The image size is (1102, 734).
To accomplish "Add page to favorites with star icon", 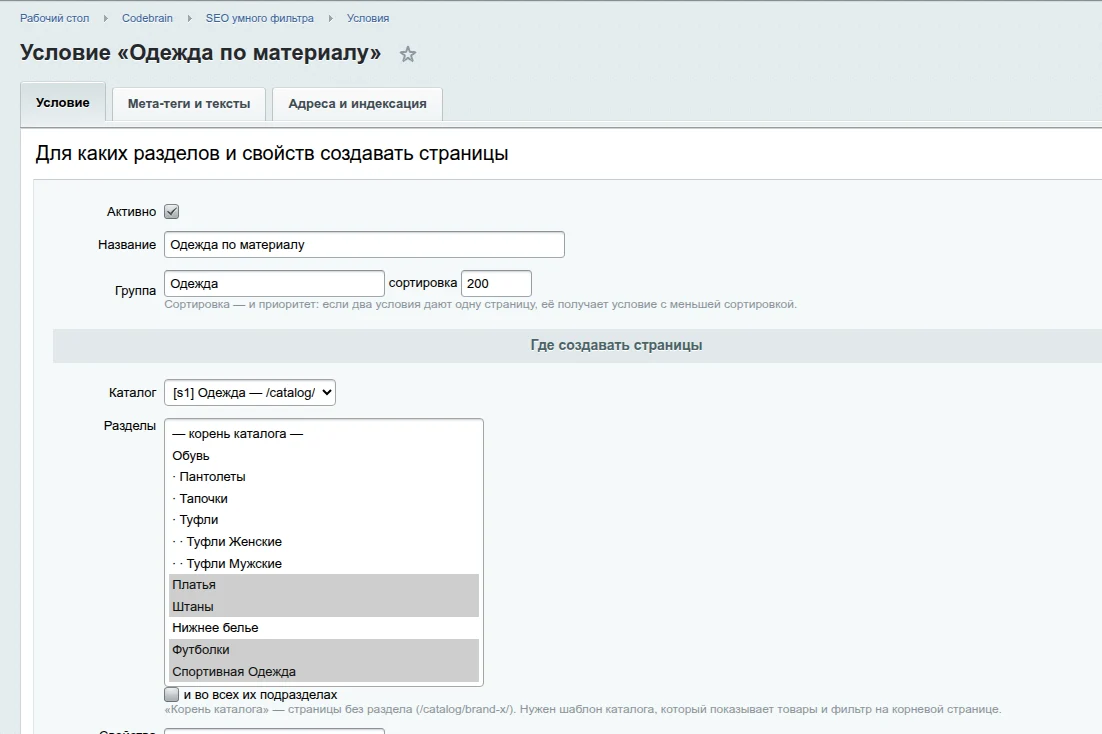I will pyautogui.click(x=408, y=54).
